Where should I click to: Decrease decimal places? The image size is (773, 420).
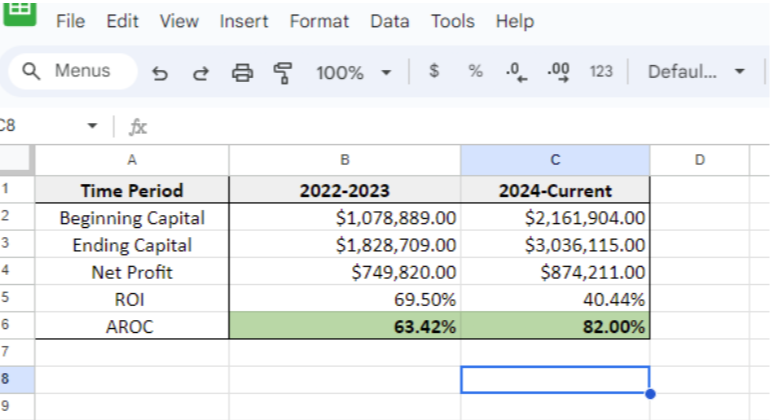pyautogui.click(x=516, y=72)
